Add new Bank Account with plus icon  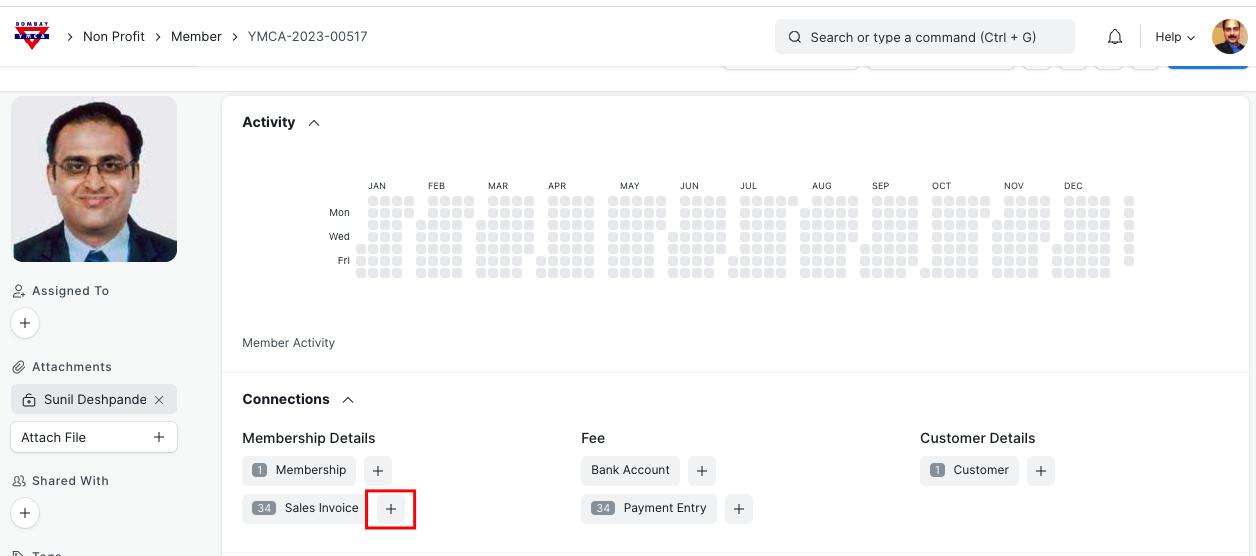(701, 471)
